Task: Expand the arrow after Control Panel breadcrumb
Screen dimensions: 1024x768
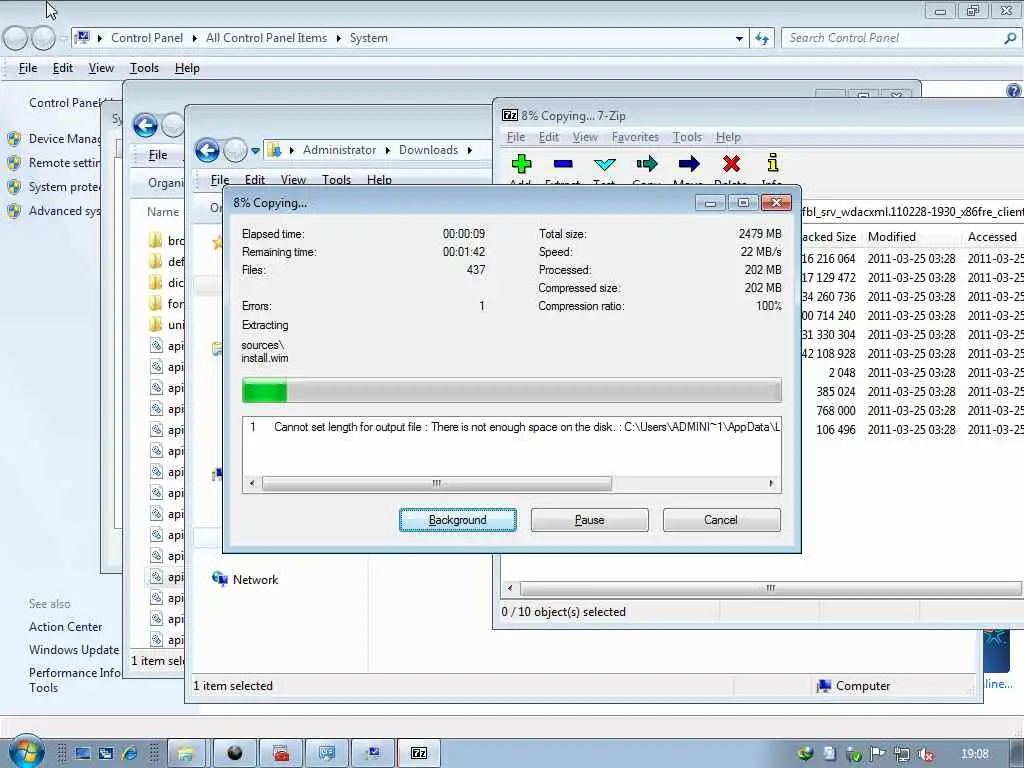Action: 195,39
